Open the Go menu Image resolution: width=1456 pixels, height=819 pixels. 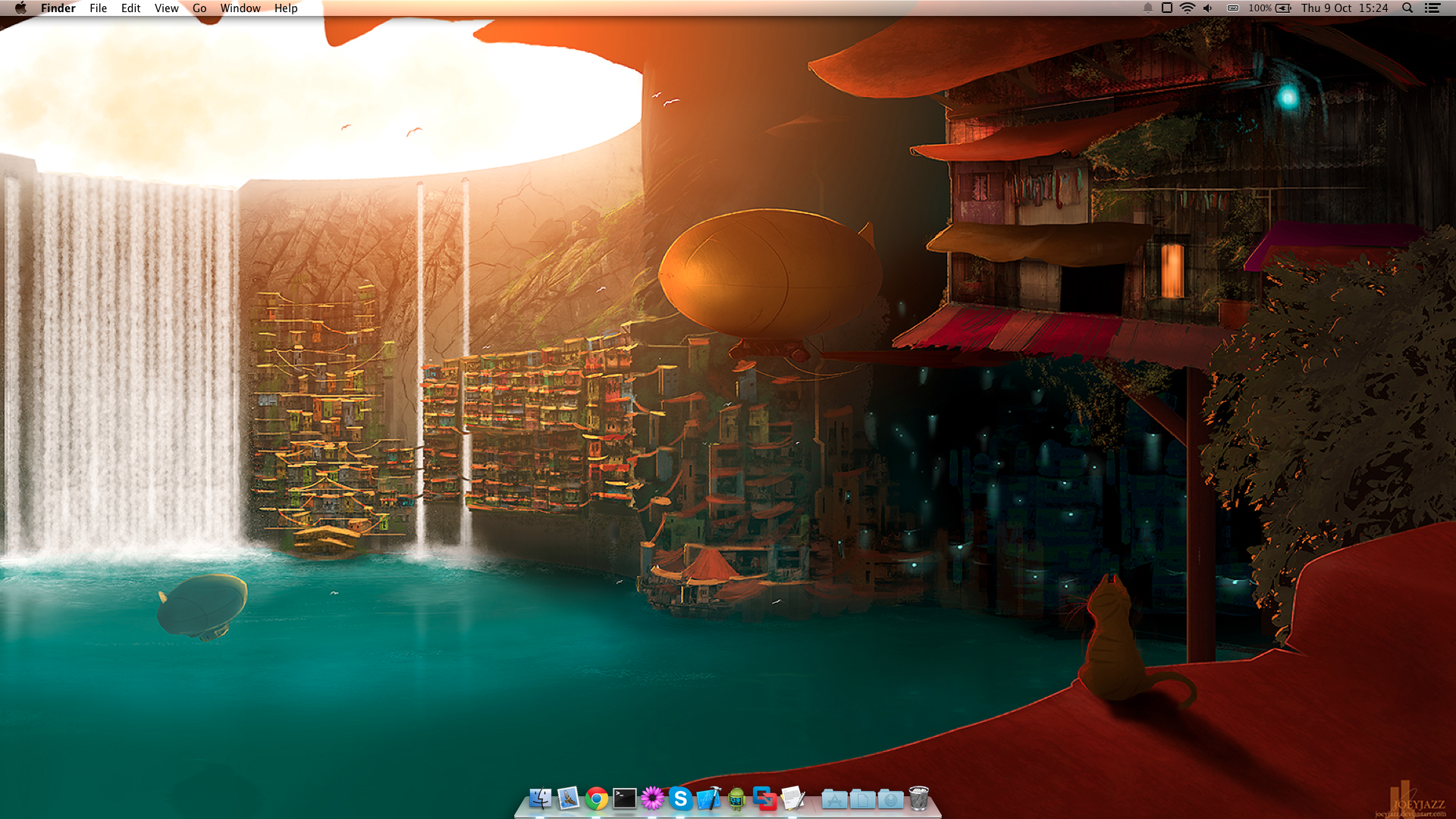pos(199,8)
